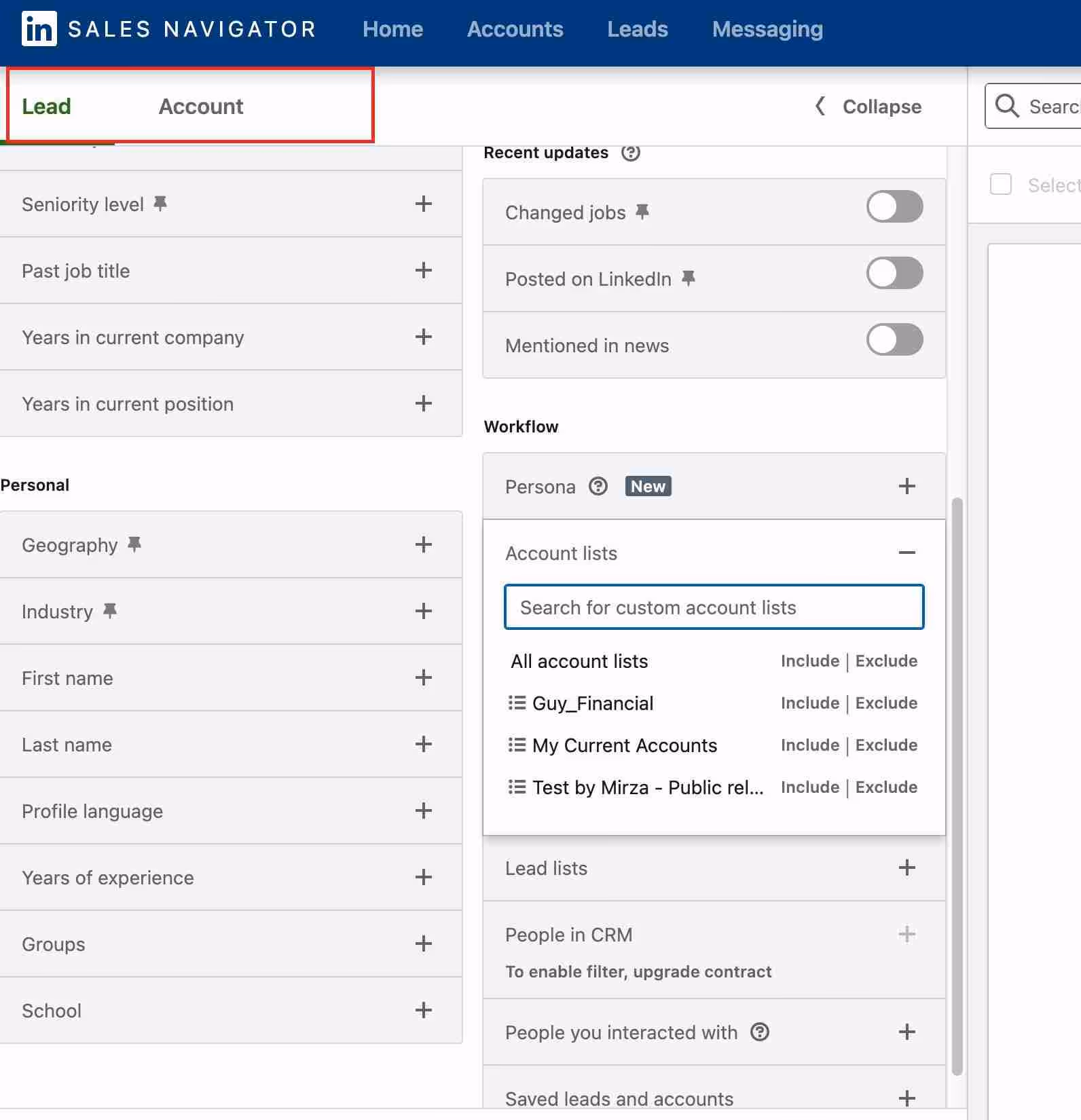
Task: Click the New badge next to Persona
Action: [x=648, y=486]
